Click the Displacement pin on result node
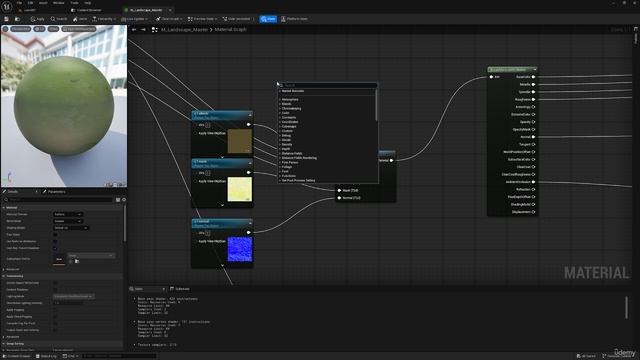This screenshot has width=640, height=360. 533,212
